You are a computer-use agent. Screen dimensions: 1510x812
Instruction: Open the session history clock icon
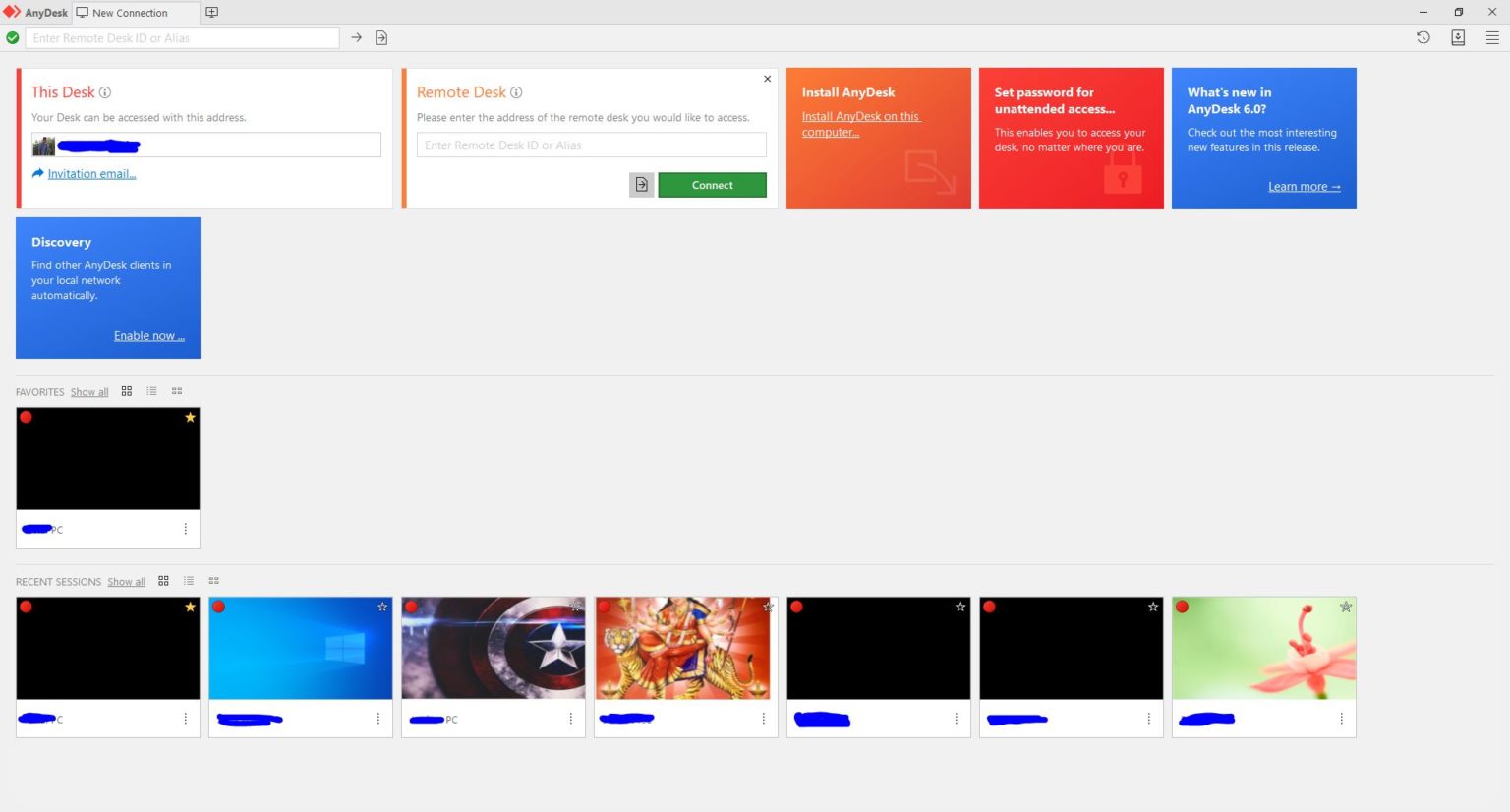[1423, 37]
